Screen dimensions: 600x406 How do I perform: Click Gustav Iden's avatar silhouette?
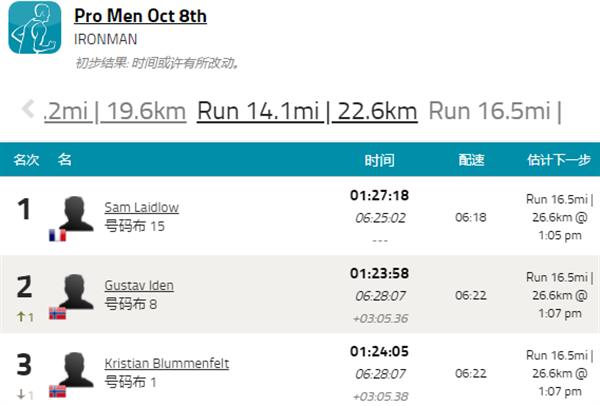pyautogui.click(x=73, y=291)
